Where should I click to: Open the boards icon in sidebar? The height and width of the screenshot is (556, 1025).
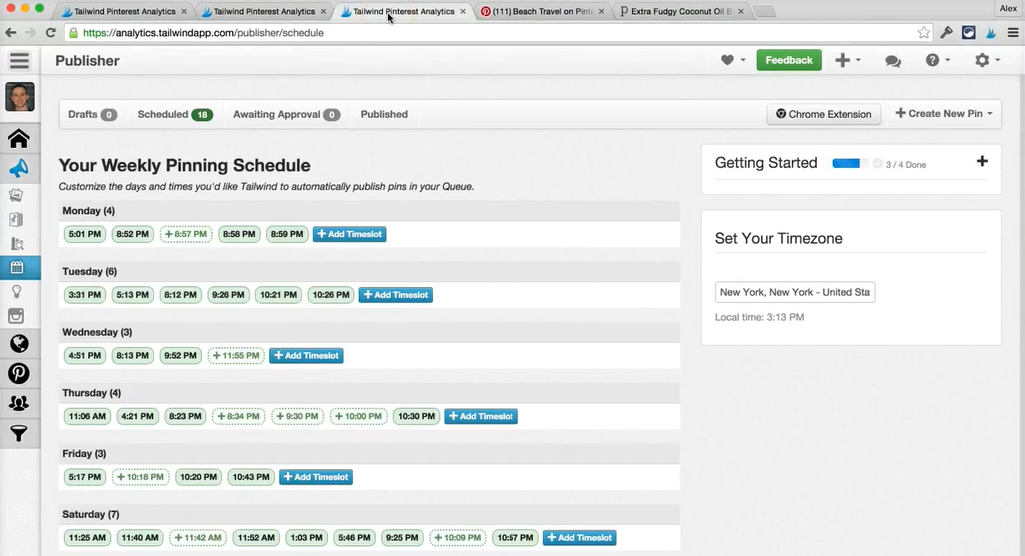point(17,220)
